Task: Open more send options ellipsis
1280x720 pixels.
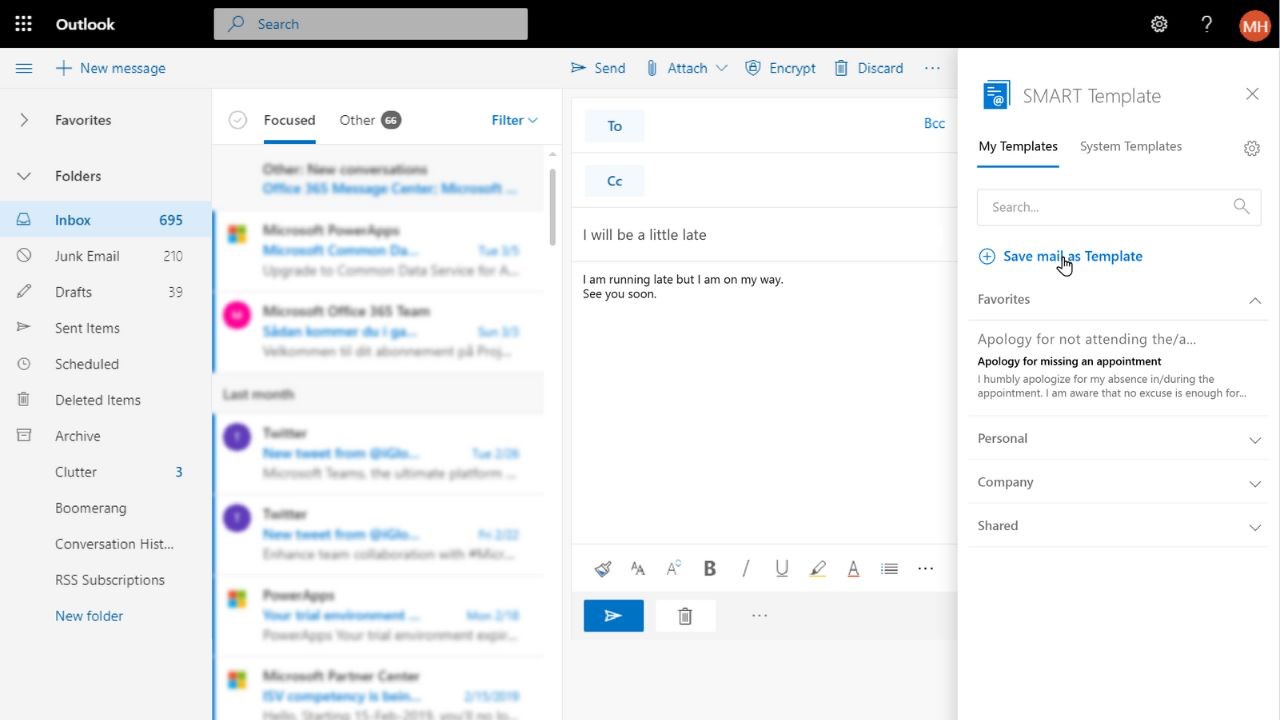Action: 759,616
